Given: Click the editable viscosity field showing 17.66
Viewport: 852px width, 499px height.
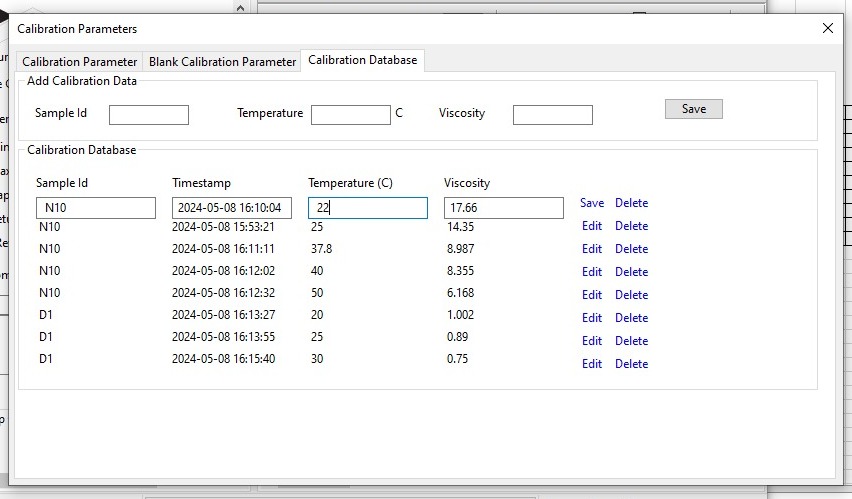Looking at the screenshot, I should tap(503, 208).
